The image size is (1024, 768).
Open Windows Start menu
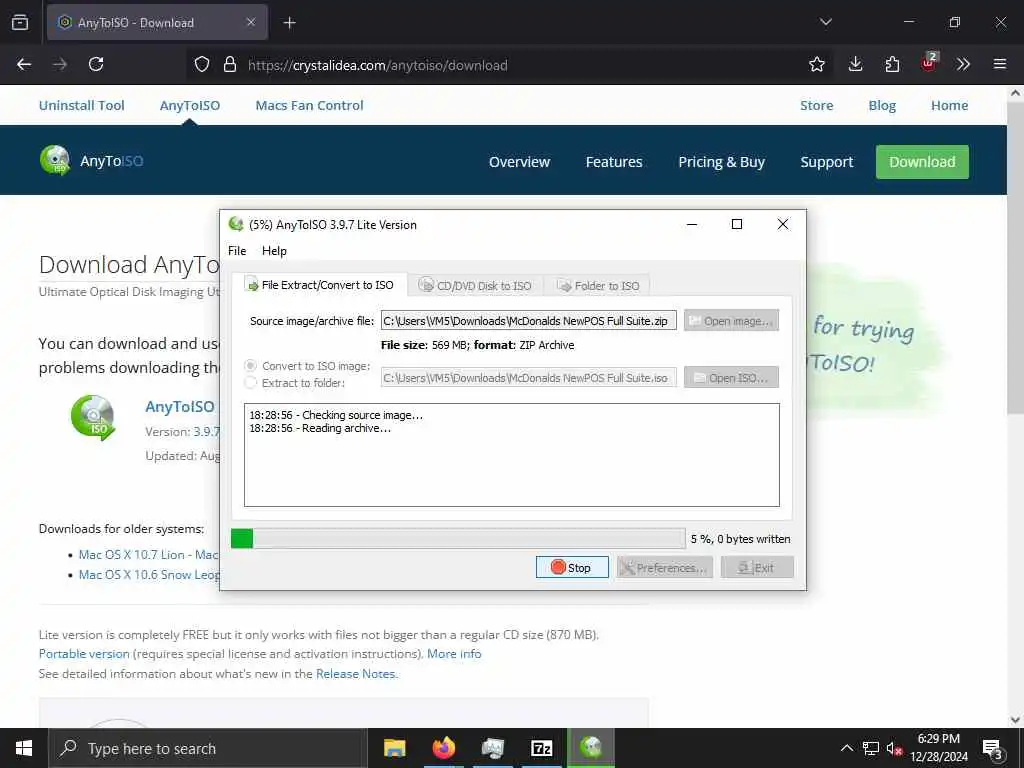[24, 748]
